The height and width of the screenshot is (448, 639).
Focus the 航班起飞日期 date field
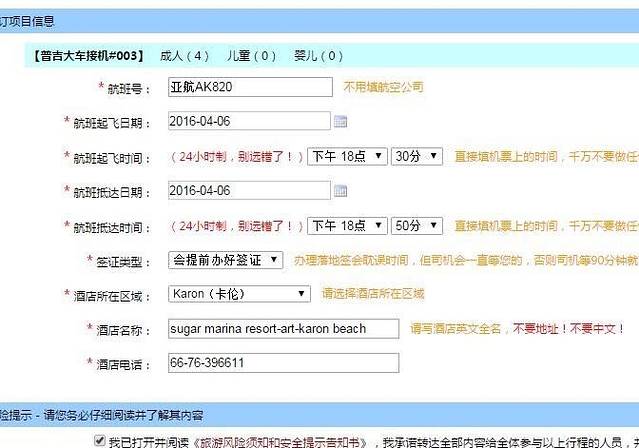coord(248,122)
